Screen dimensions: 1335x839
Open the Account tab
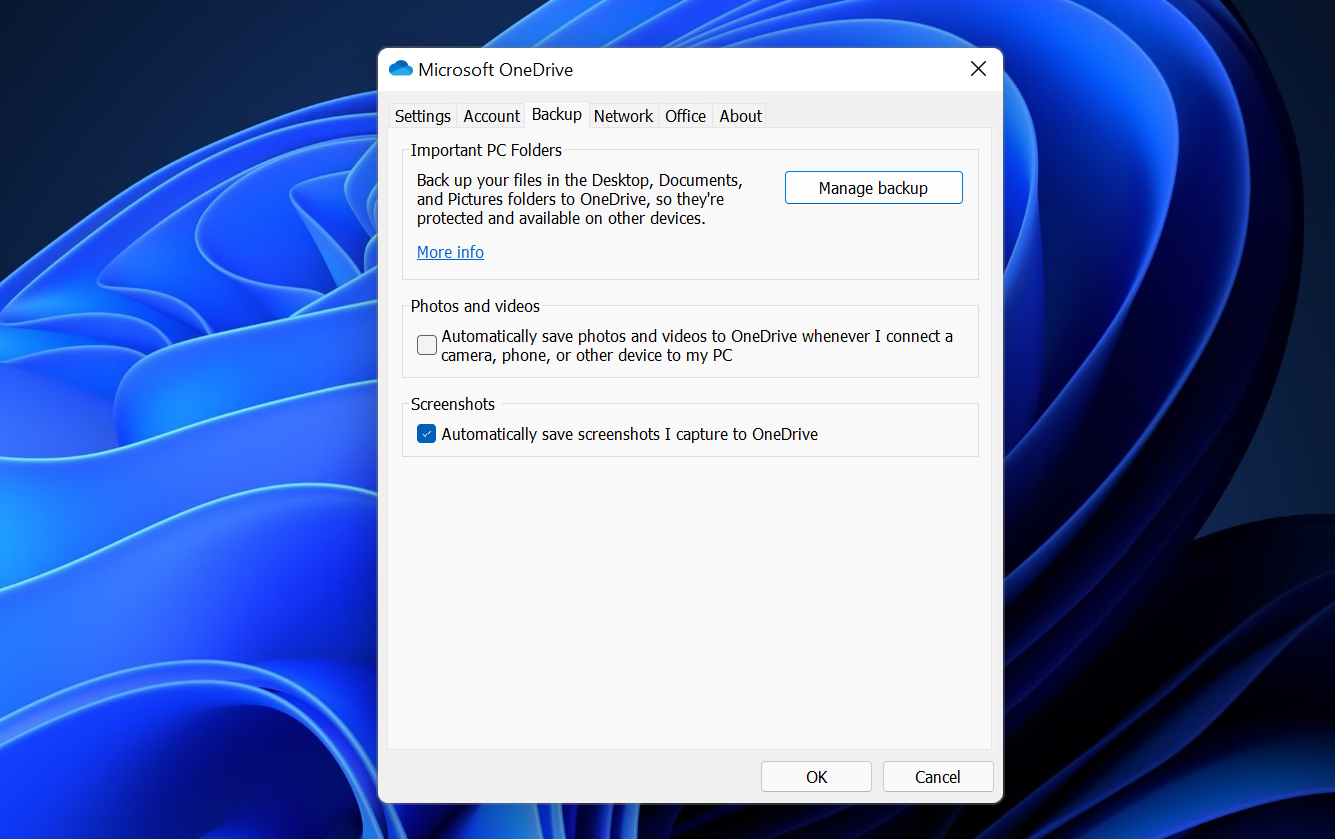[491, 116]
